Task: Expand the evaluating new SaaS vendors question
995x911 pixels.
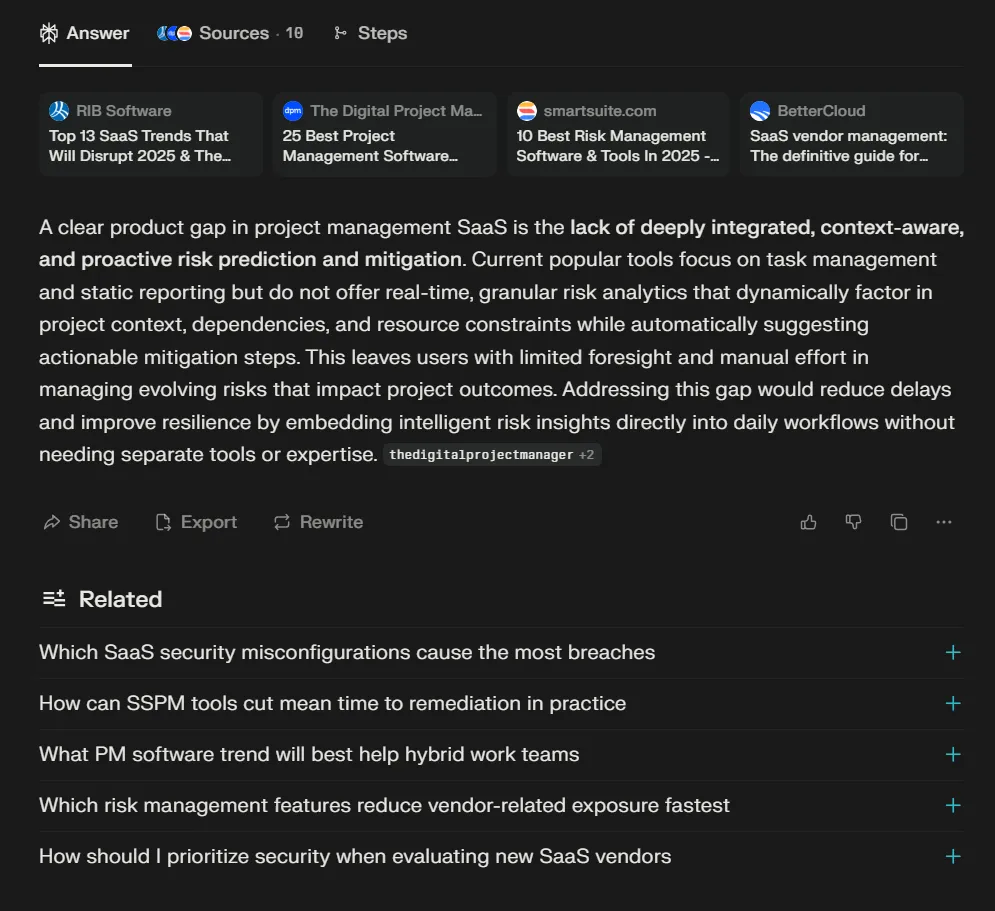Action: pos(953,856)
